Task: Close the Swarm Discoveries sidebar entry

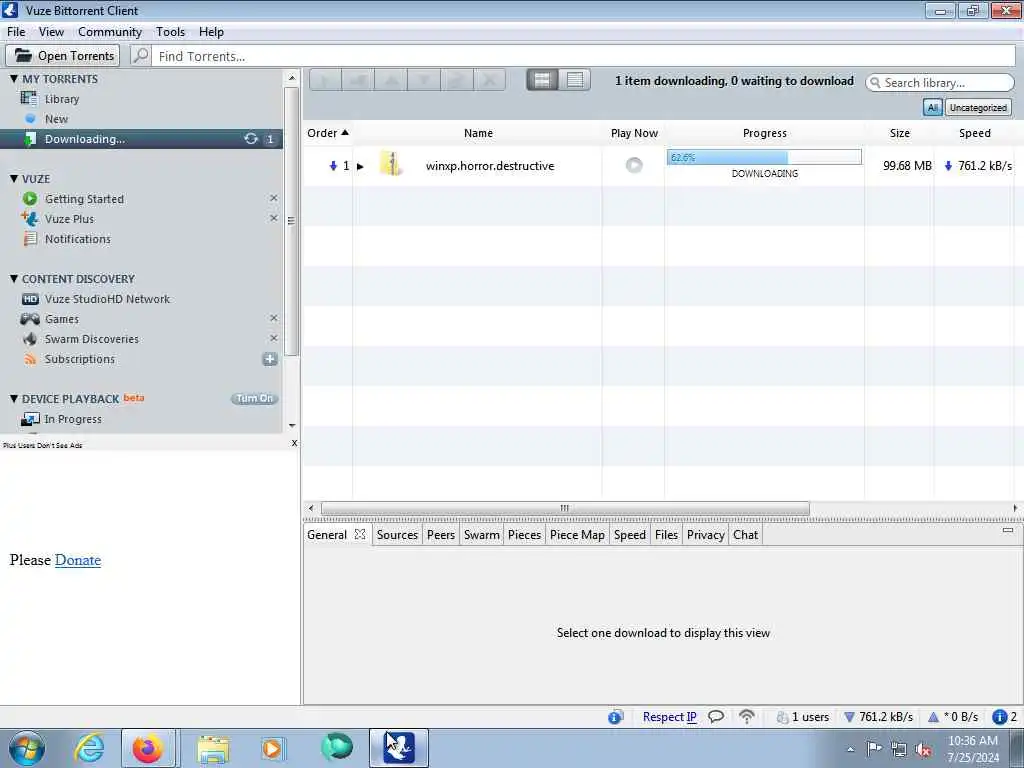Action: [x=274, y=338]
